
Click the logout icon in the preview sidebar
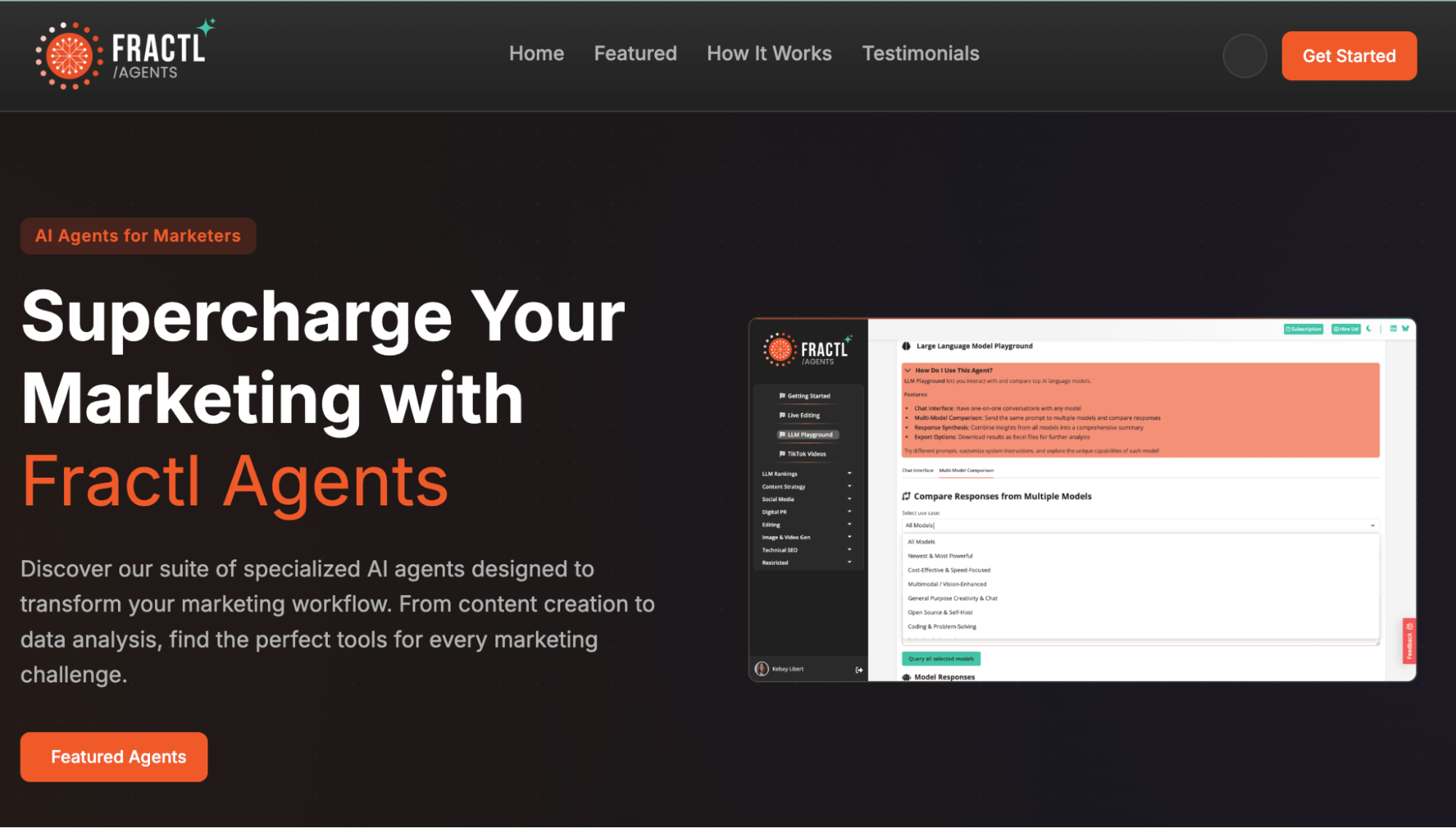tap(859, 670)
